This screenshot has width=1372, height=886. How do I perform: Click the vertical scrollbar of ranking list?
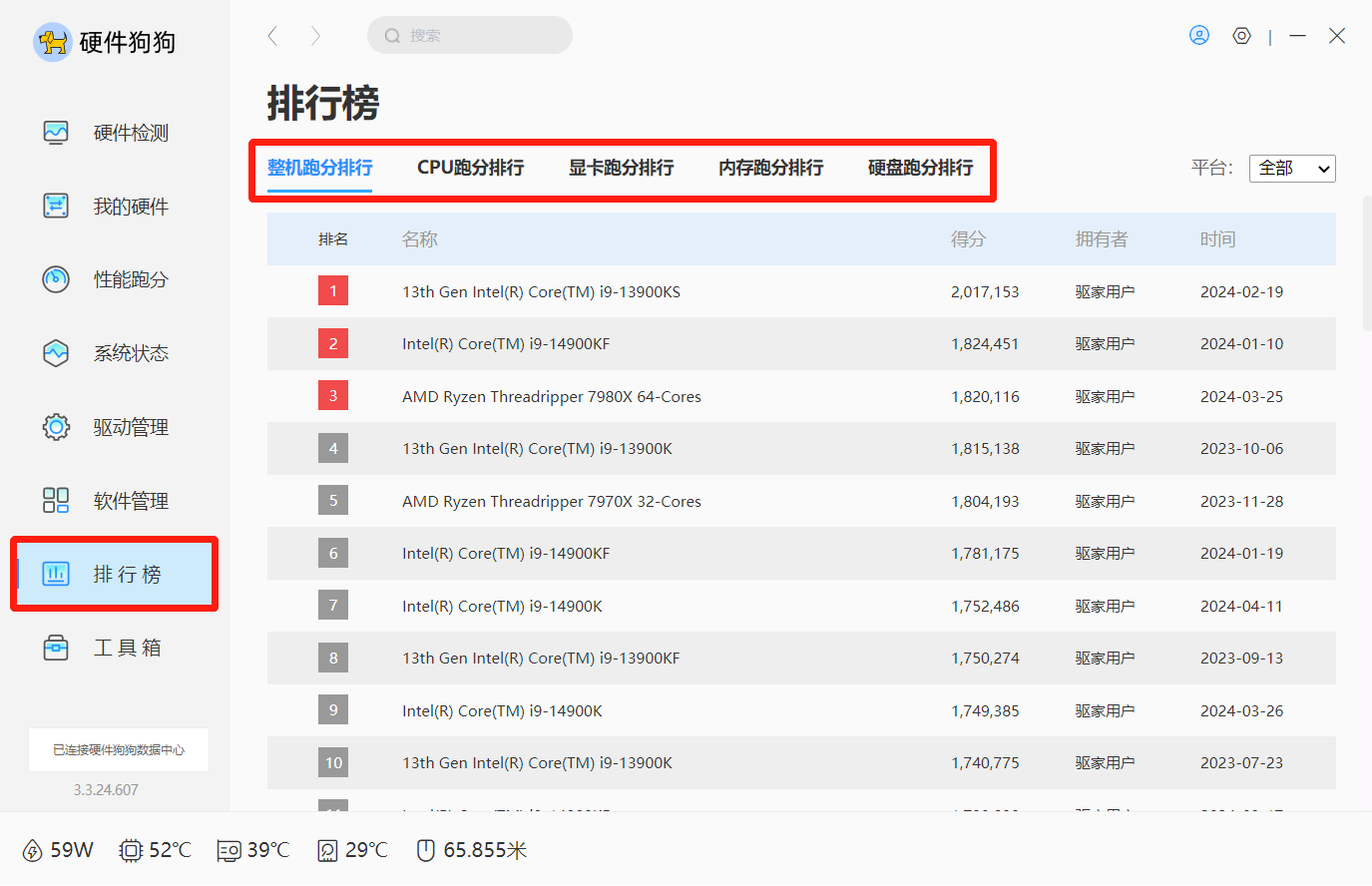[x=1367, y=263]
